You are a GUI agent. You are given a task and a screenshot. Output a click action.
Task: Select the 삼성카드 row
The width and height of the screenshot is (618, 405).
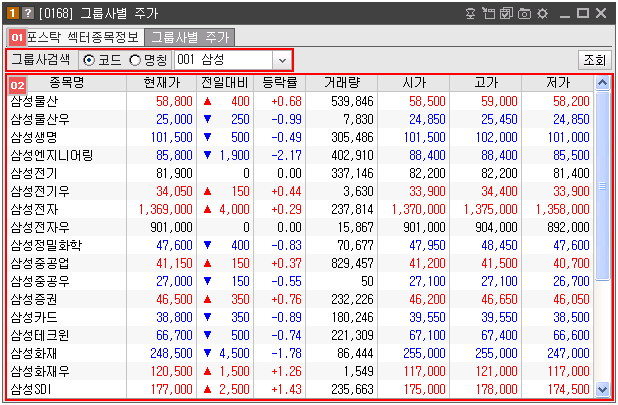[x=301, y=318]
